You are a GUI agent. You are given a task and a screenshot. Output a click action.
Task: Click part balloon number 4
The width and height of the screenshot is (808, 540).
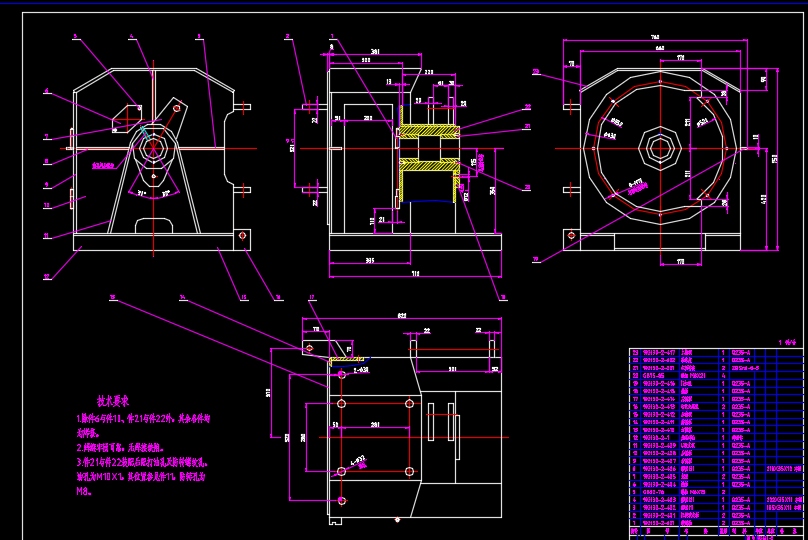point(131,37)
